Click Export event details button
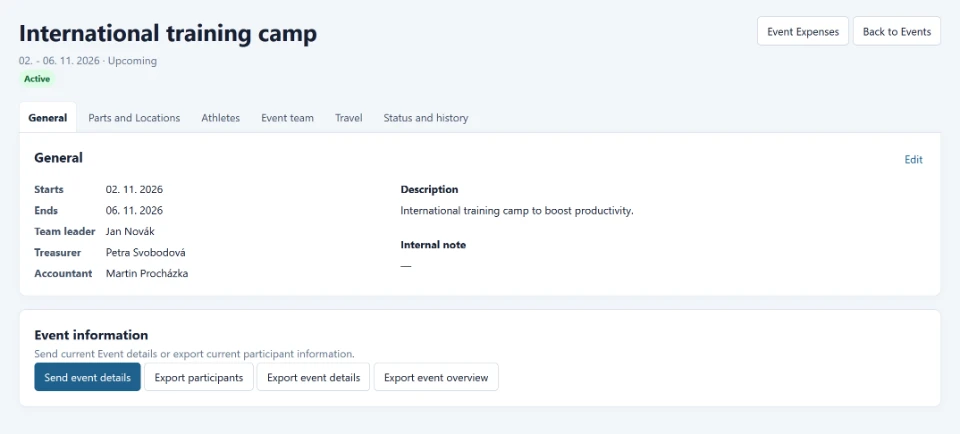The width and height of the screenshot is (960, 434). click(x=313, y=377)
